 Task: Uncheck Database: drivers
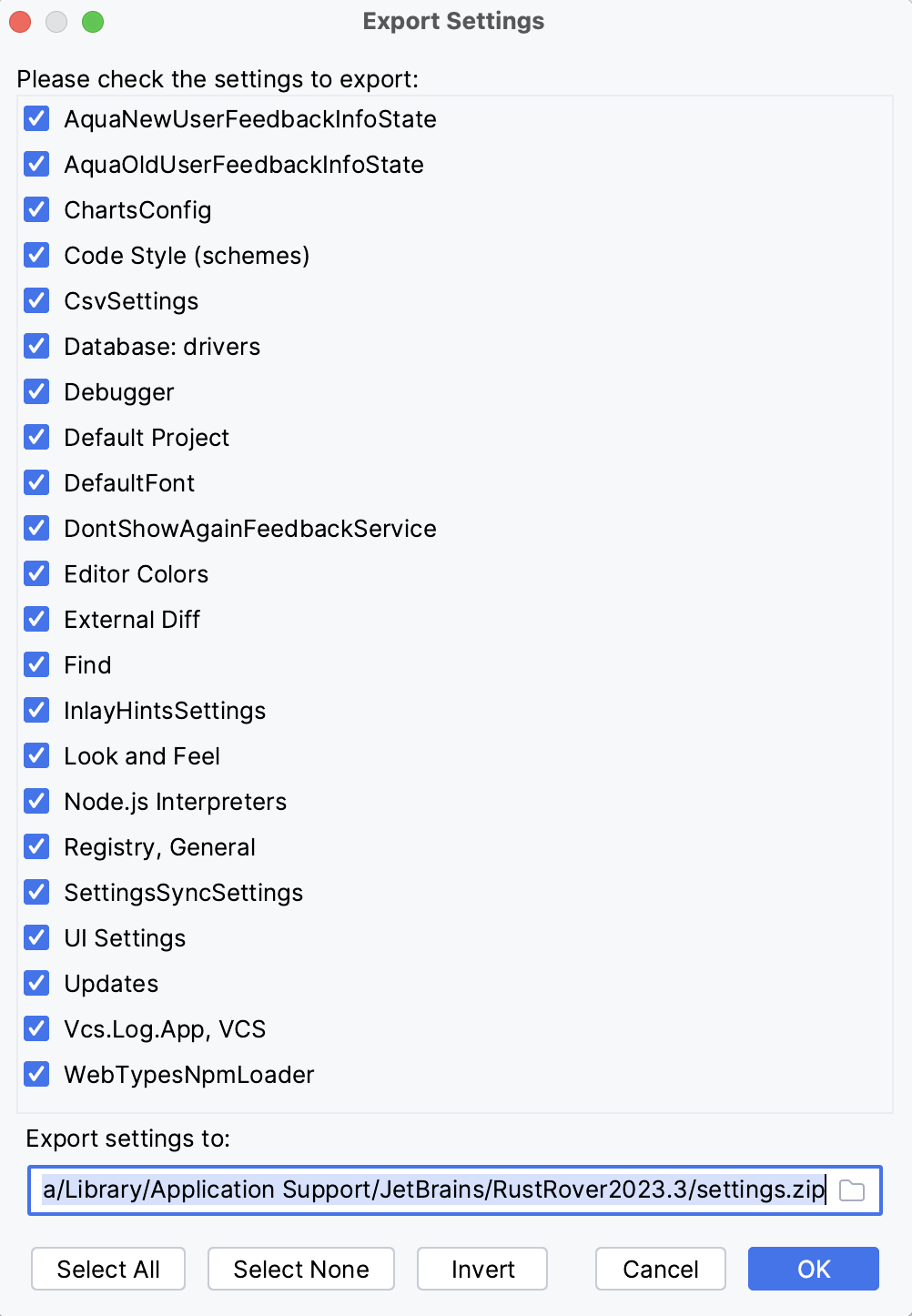36,346
